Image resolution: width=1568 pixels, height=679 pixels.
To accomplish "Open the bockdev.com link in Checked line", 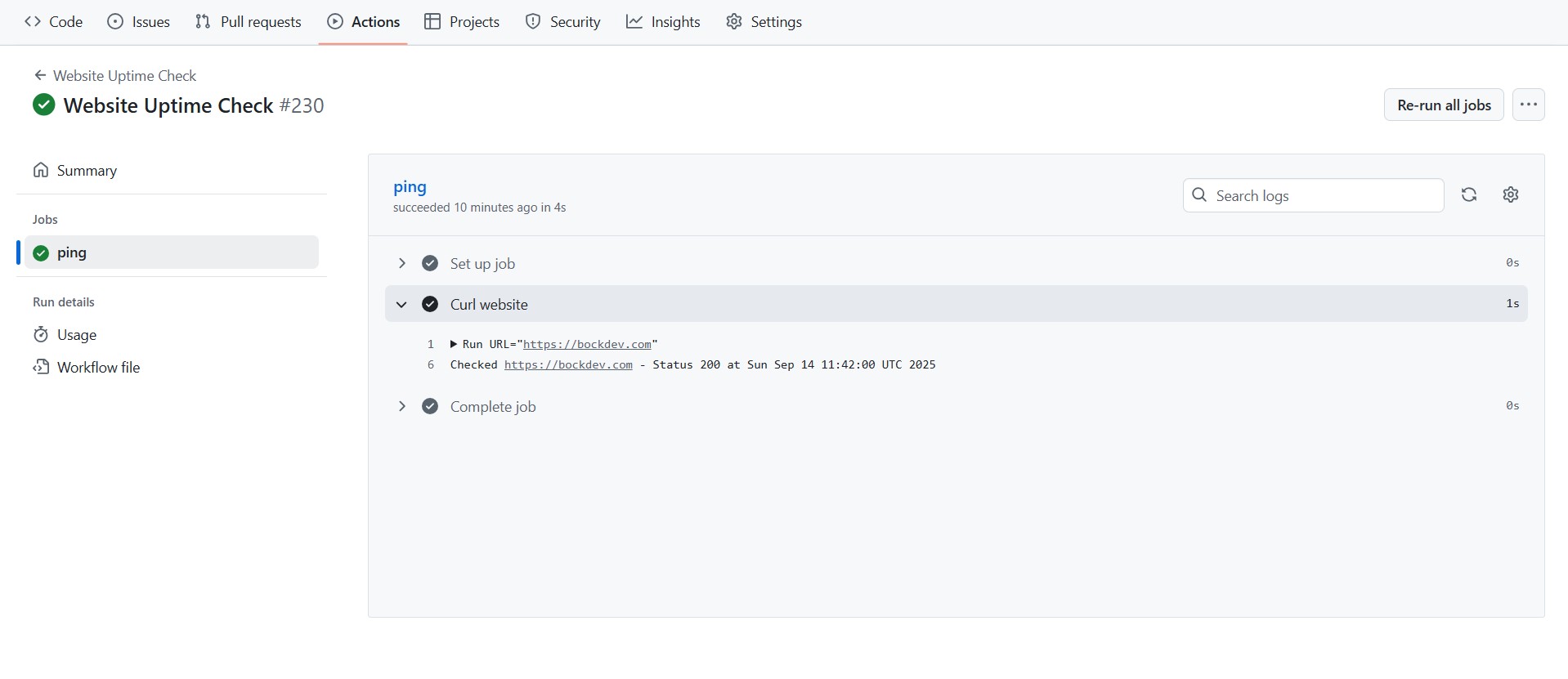I will point(568,364).
